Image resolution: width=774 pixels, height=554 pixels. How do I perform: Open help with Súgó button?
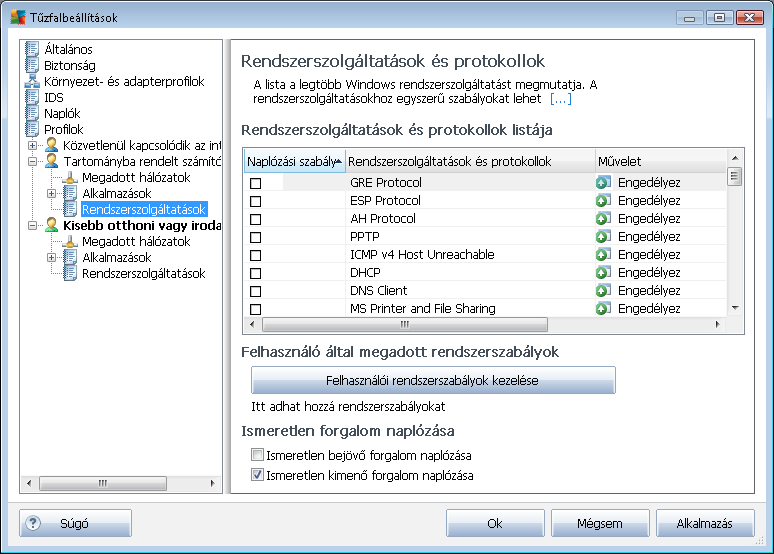[76, 523]
